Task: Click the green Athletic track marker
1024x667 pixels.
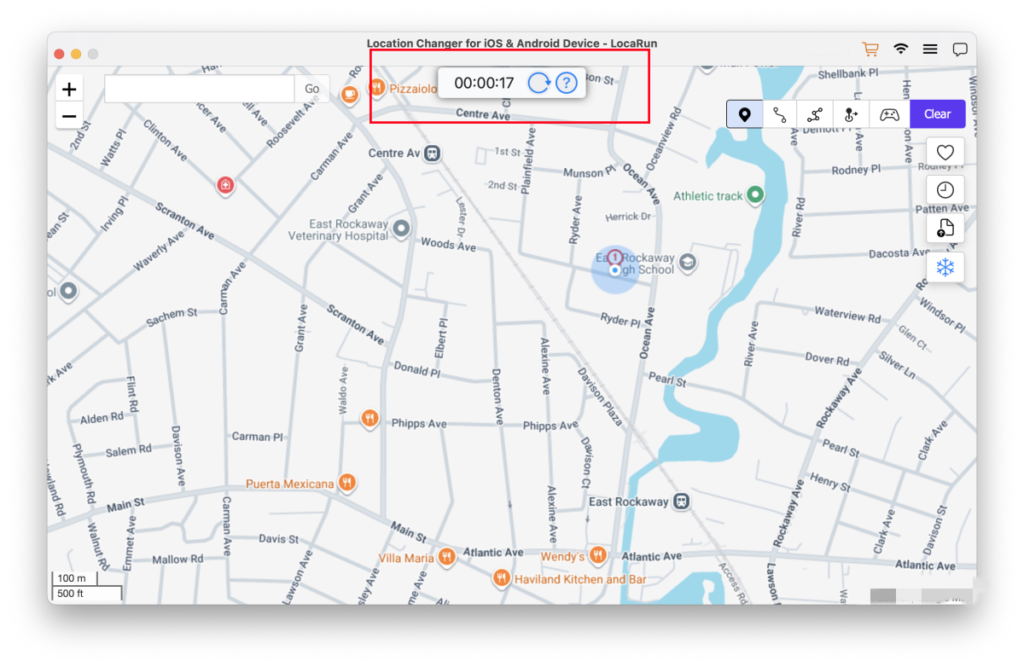Action: click(756, 195)
